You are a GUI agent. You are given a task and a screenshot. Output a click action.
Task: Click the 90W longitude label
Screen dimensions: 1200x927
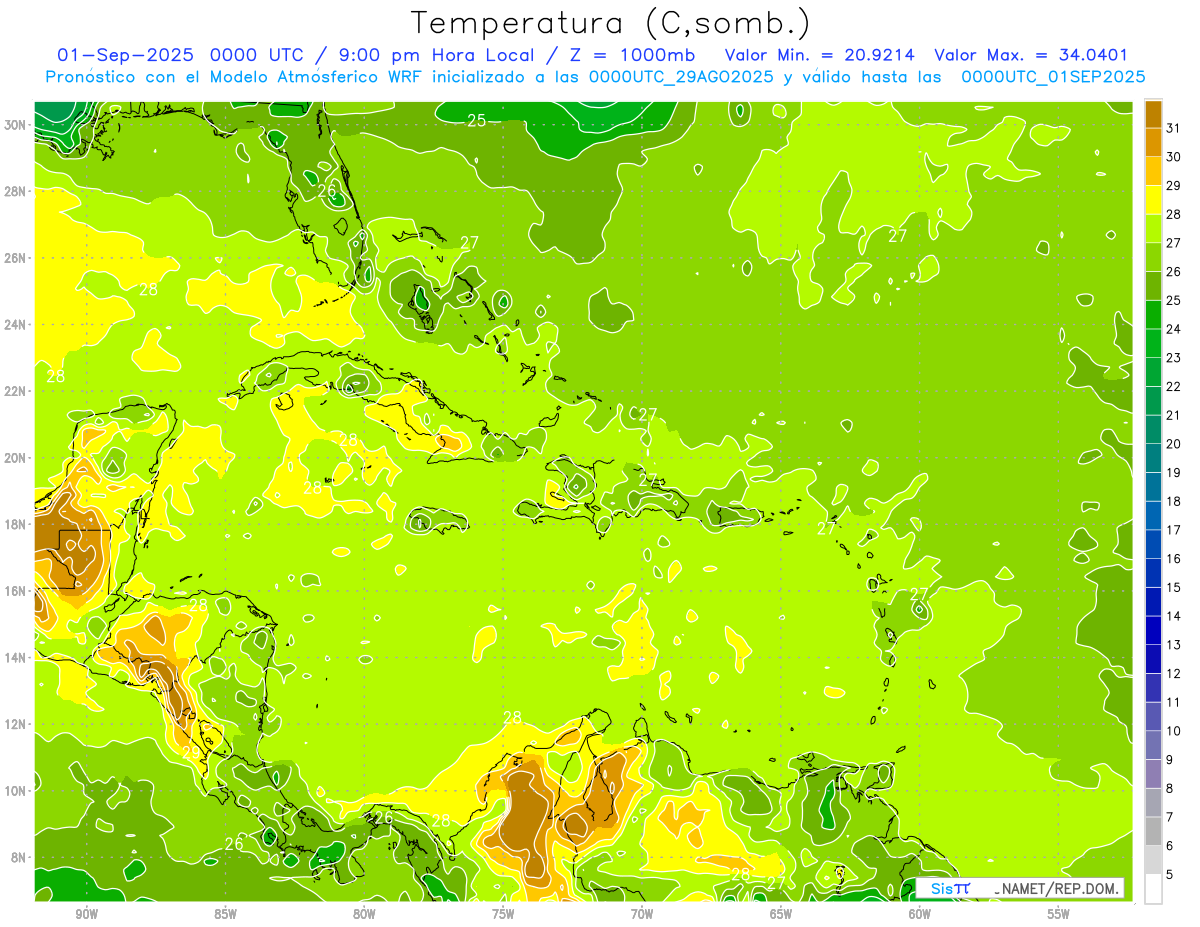[87, 914]
